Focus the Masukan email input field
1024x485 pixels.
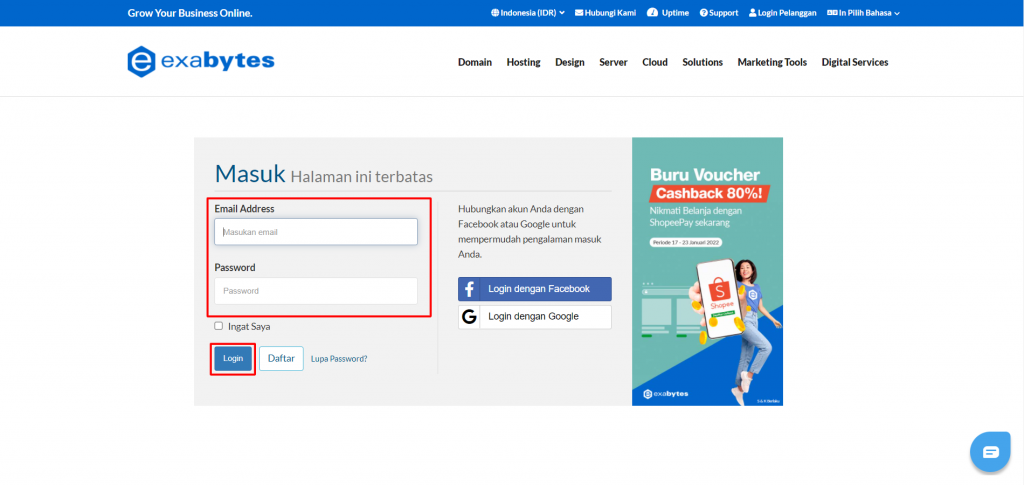pos(316,232)
